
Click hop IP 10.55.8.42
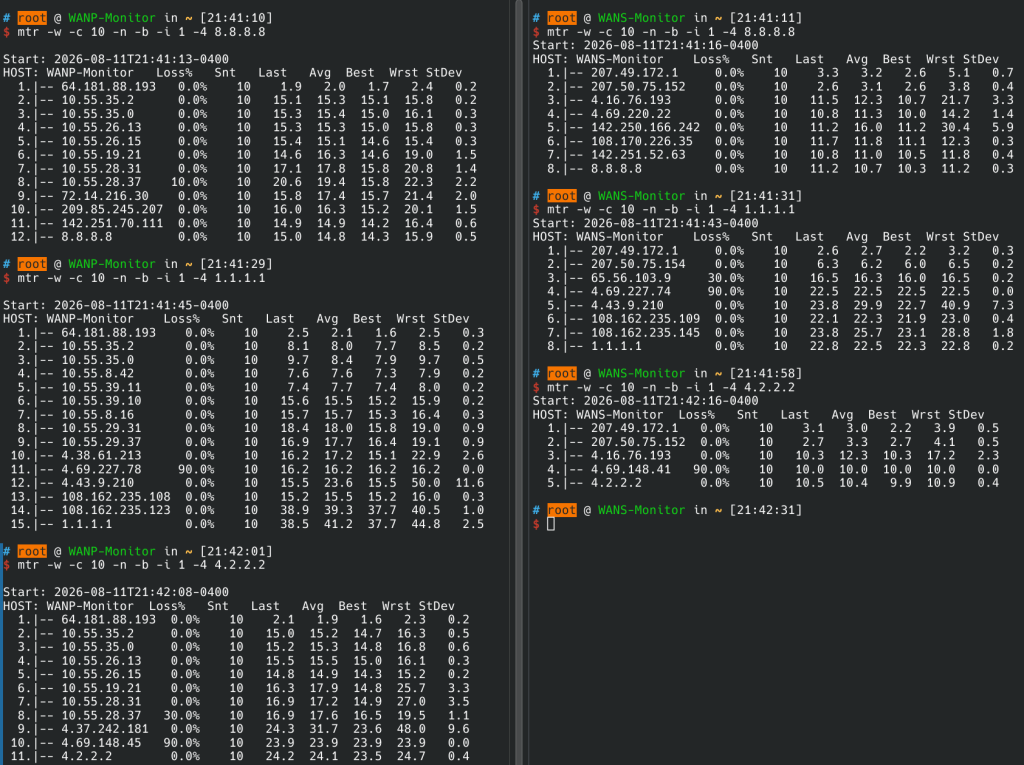point(98,374)
